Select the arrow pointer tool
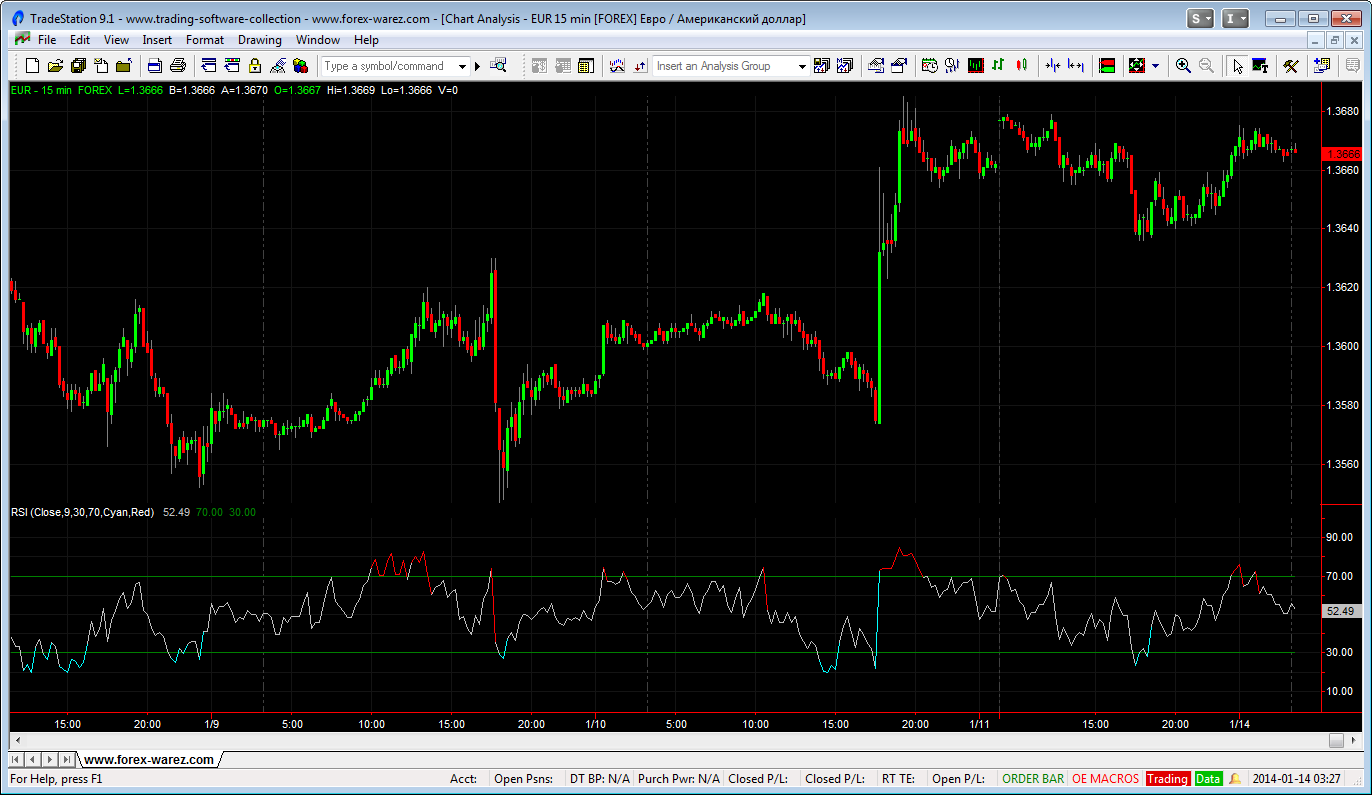1372x795 pixels. (x=1237, y=66)
